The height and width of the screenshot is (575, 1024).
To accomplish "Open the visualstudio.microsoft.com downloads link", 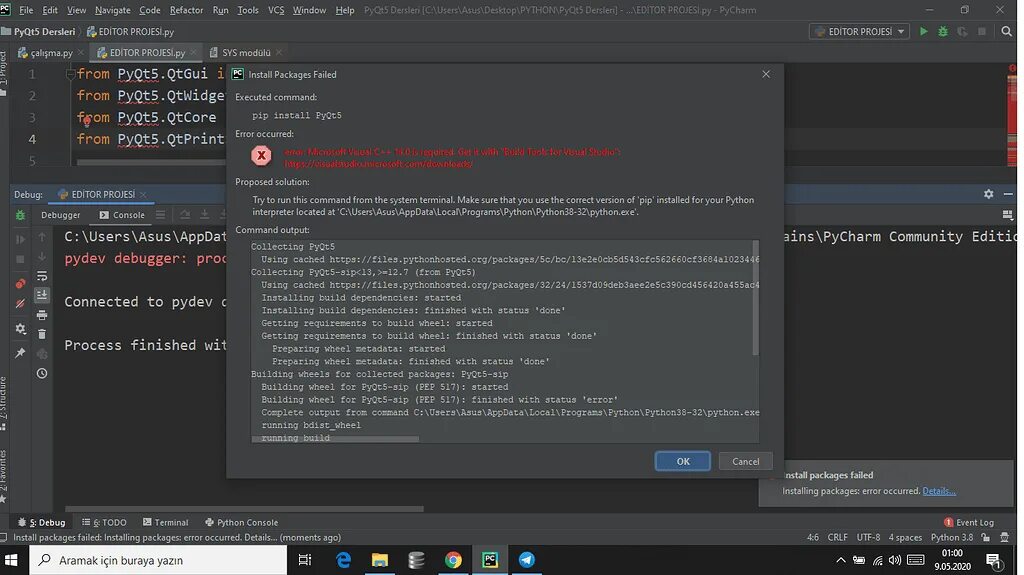I will [x=379, y=163].
